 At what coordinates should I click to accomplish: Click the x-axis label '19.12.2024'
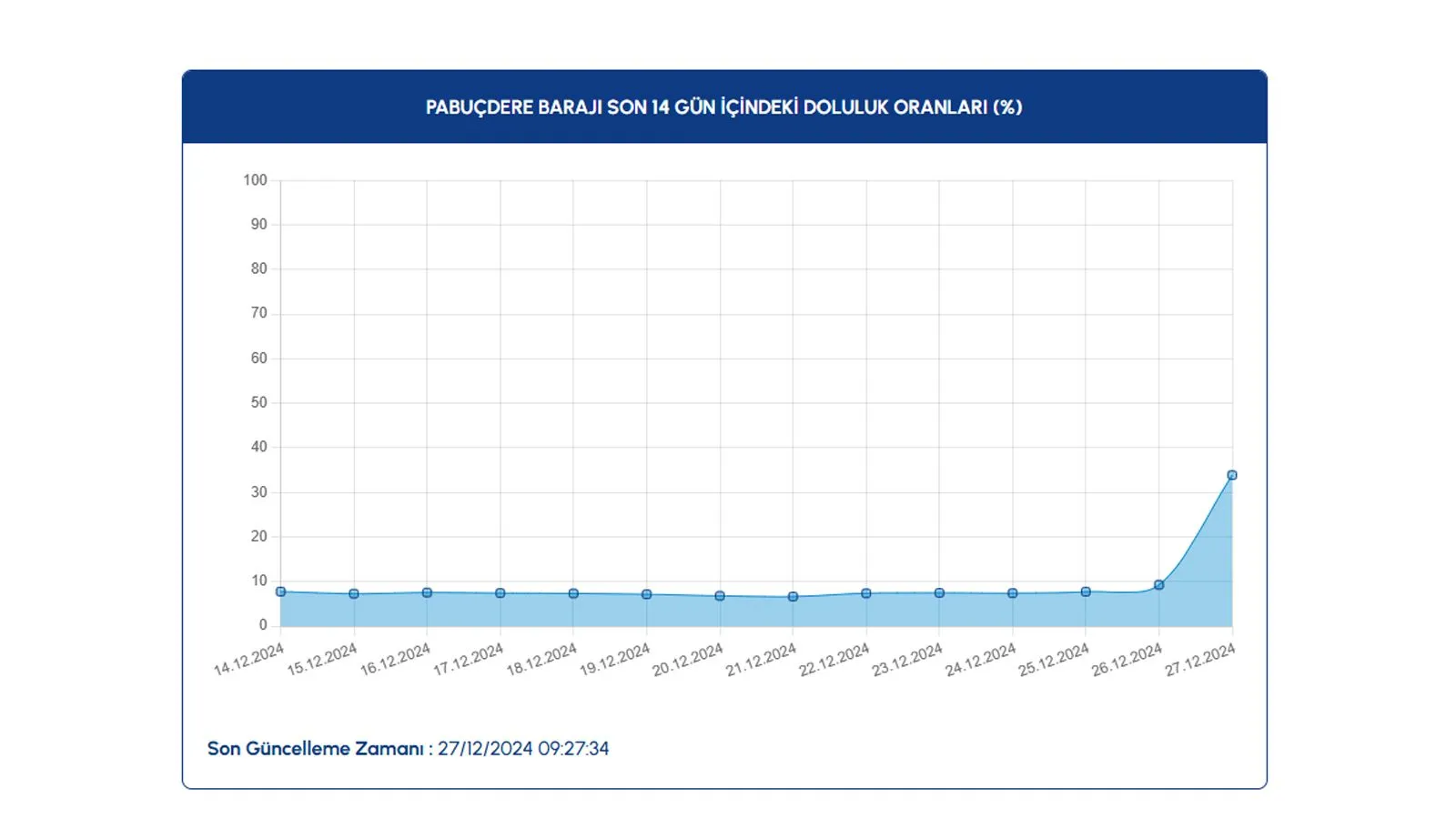[x=614, y=660]
